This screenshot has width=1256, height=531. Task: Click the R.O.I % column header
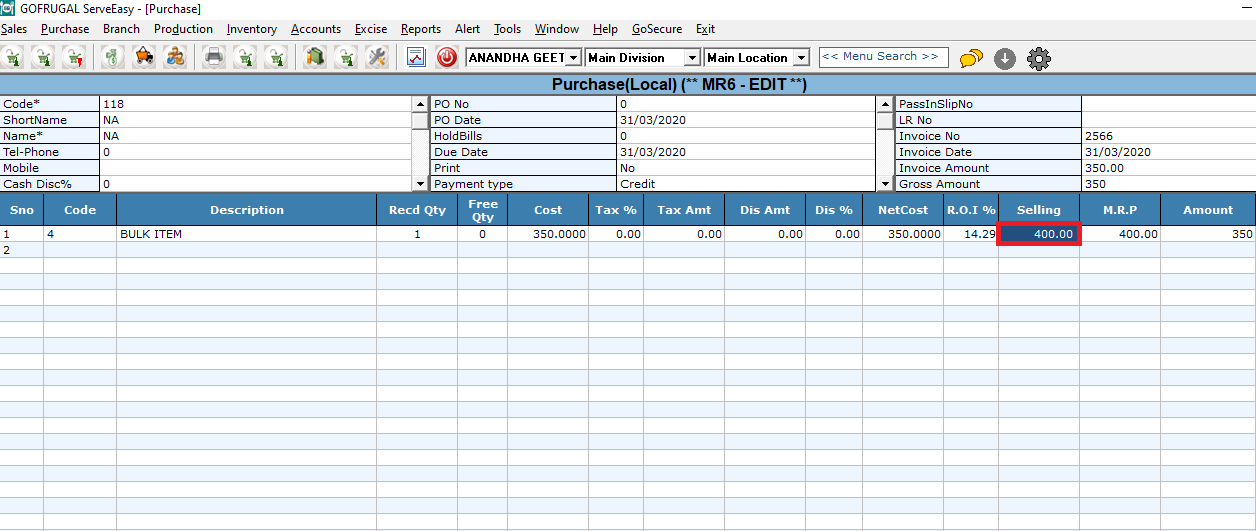pos(971,210)
